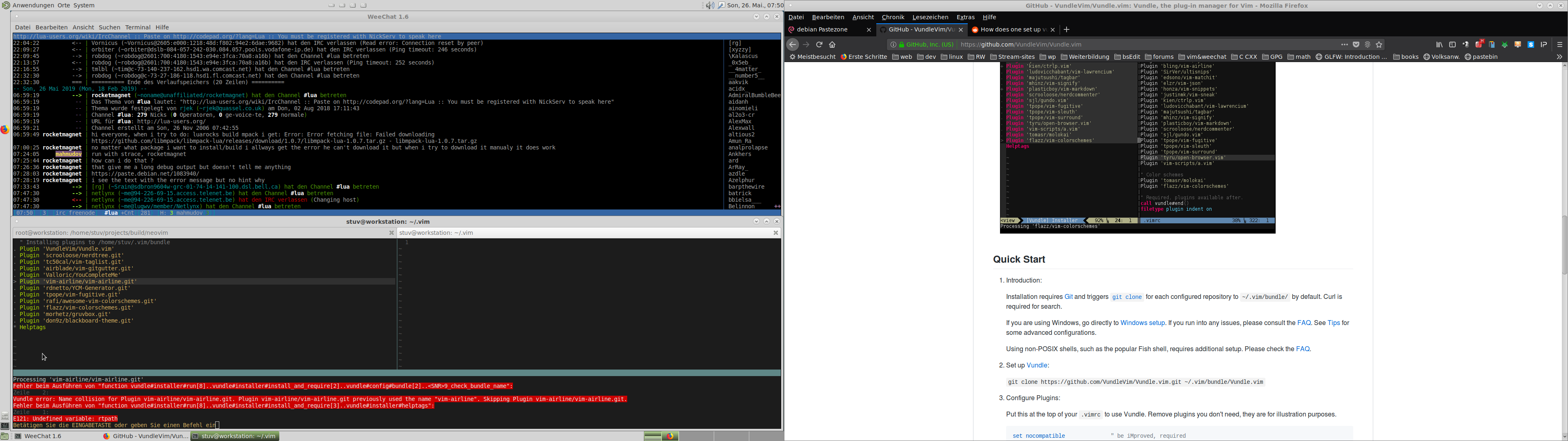1568x441 pixels.
Task: Go back in Firefox history
Action: point(793,45)
